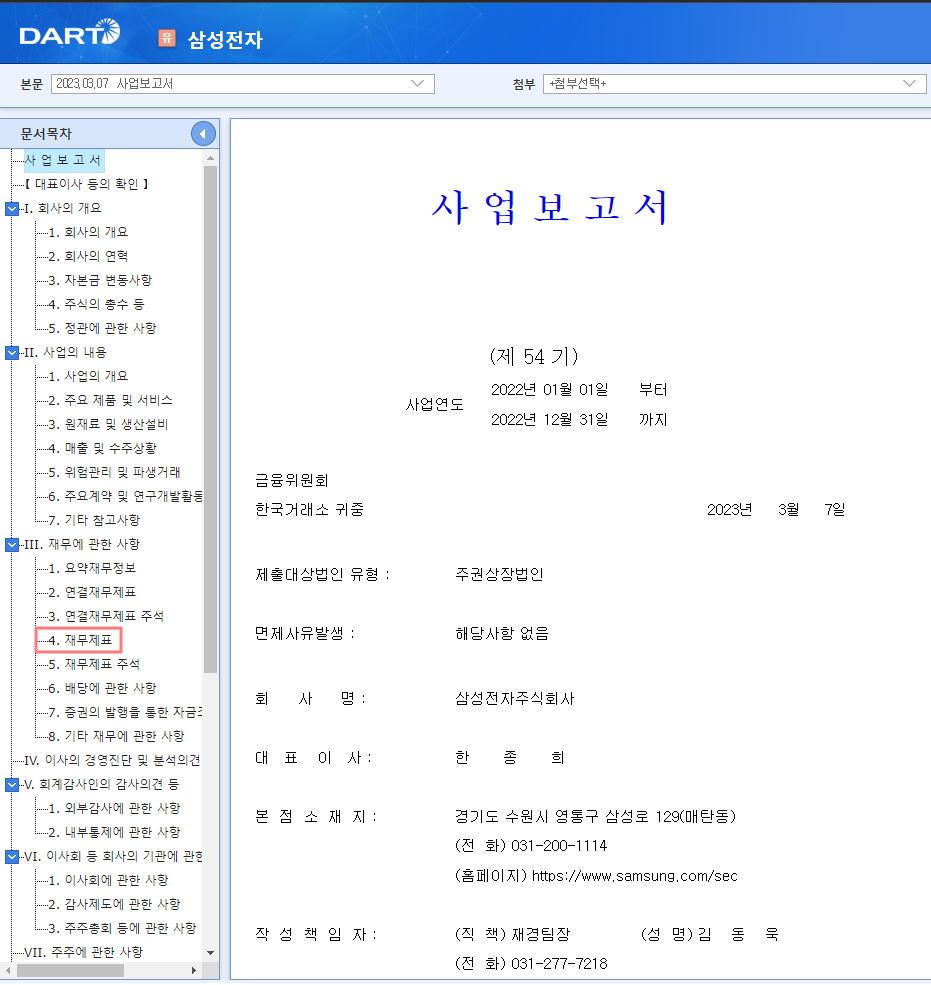931x985 pixels.
Task: Open VI. 이사회 등 회사의 기관 heading
Action: (113, 856)
